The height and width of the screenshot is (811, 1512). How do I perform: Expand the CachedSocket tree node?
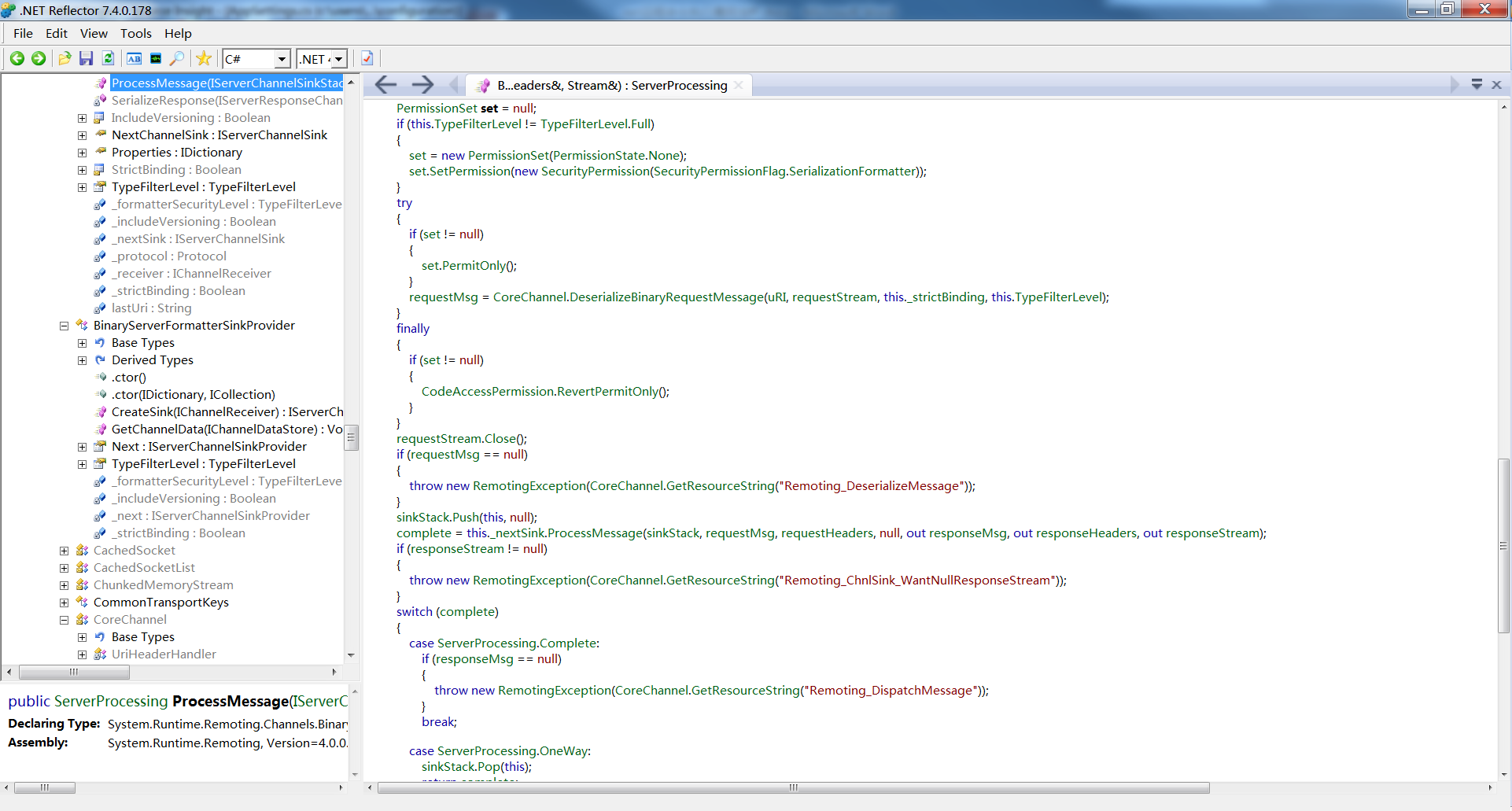[x=65, y=551]
